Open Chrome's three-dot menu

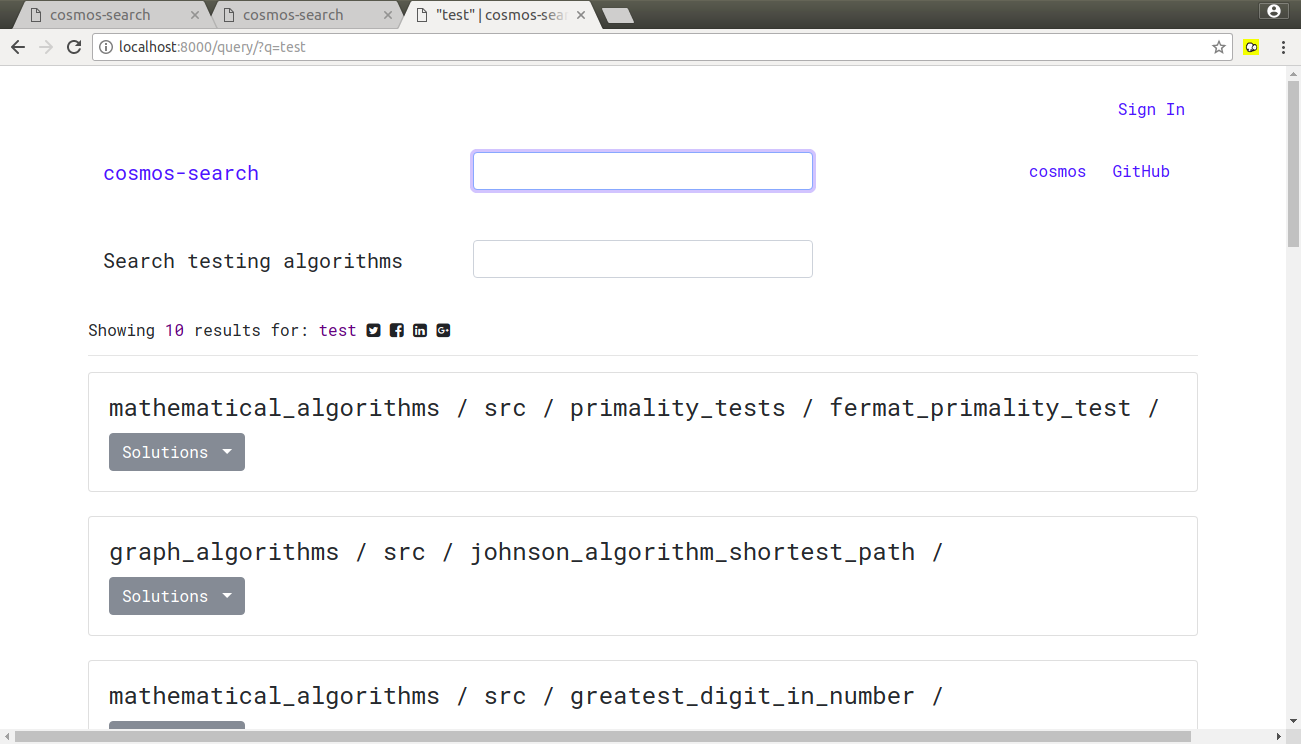tap(1283, 47)
